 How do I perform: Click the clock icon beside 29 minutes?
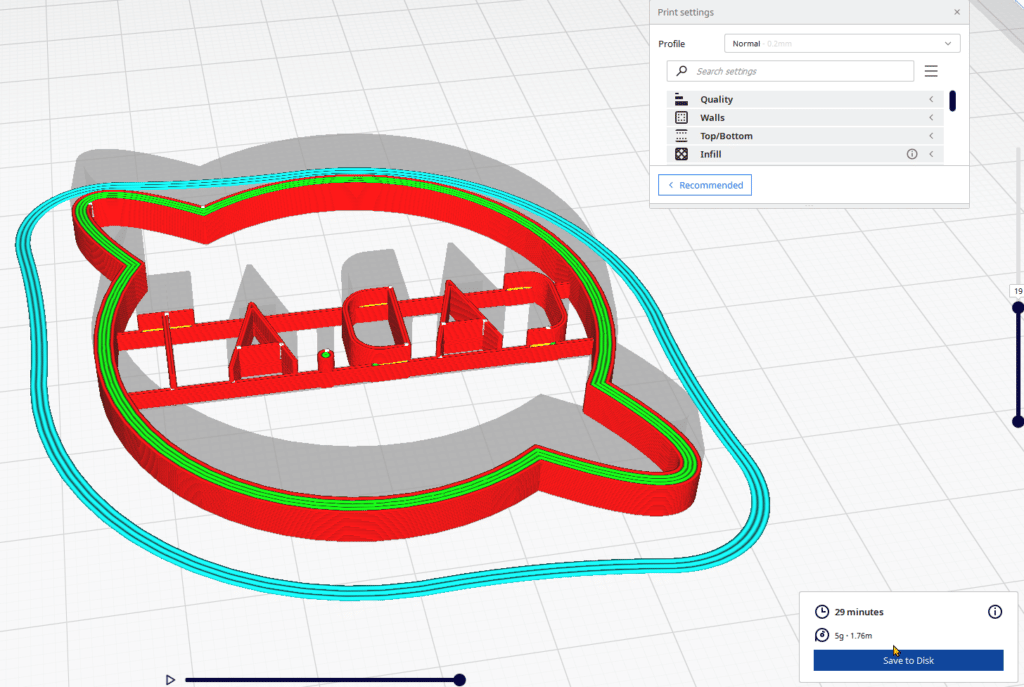(x=821, y=611)
